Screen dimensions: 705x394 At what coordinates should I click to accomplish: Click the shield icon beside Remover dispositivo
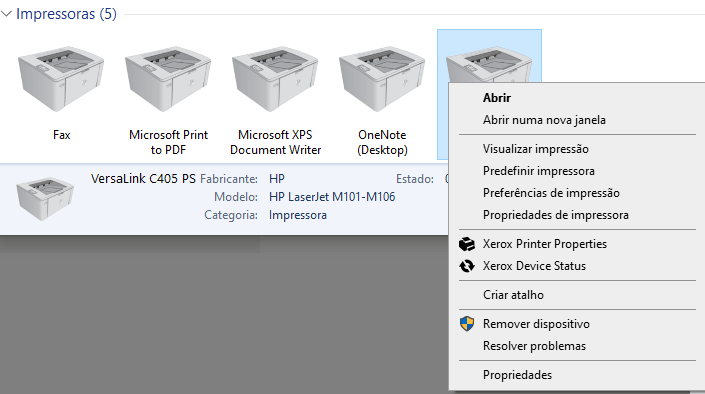click(467, 323)
